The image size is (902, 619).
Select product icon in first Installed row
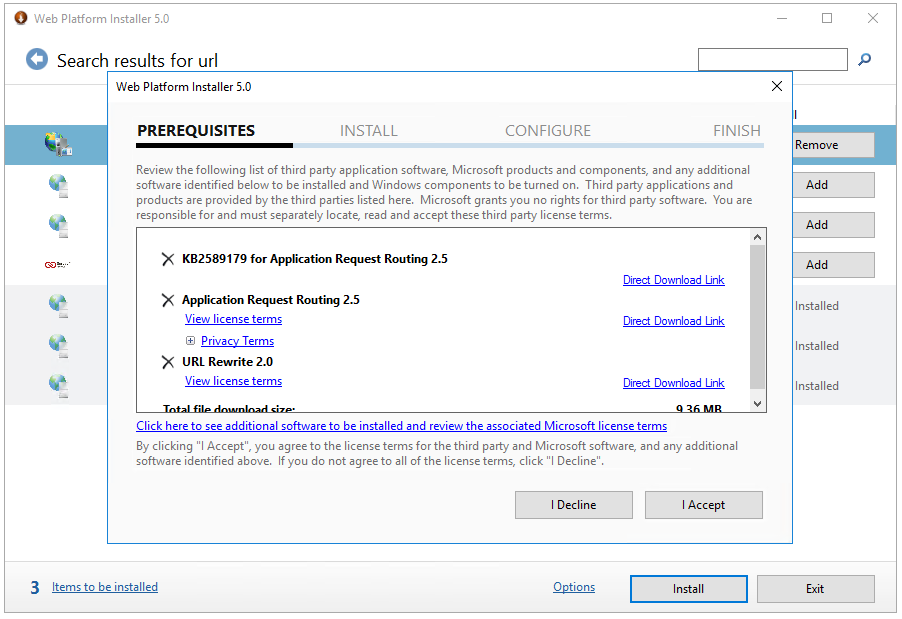pos(59,306)
